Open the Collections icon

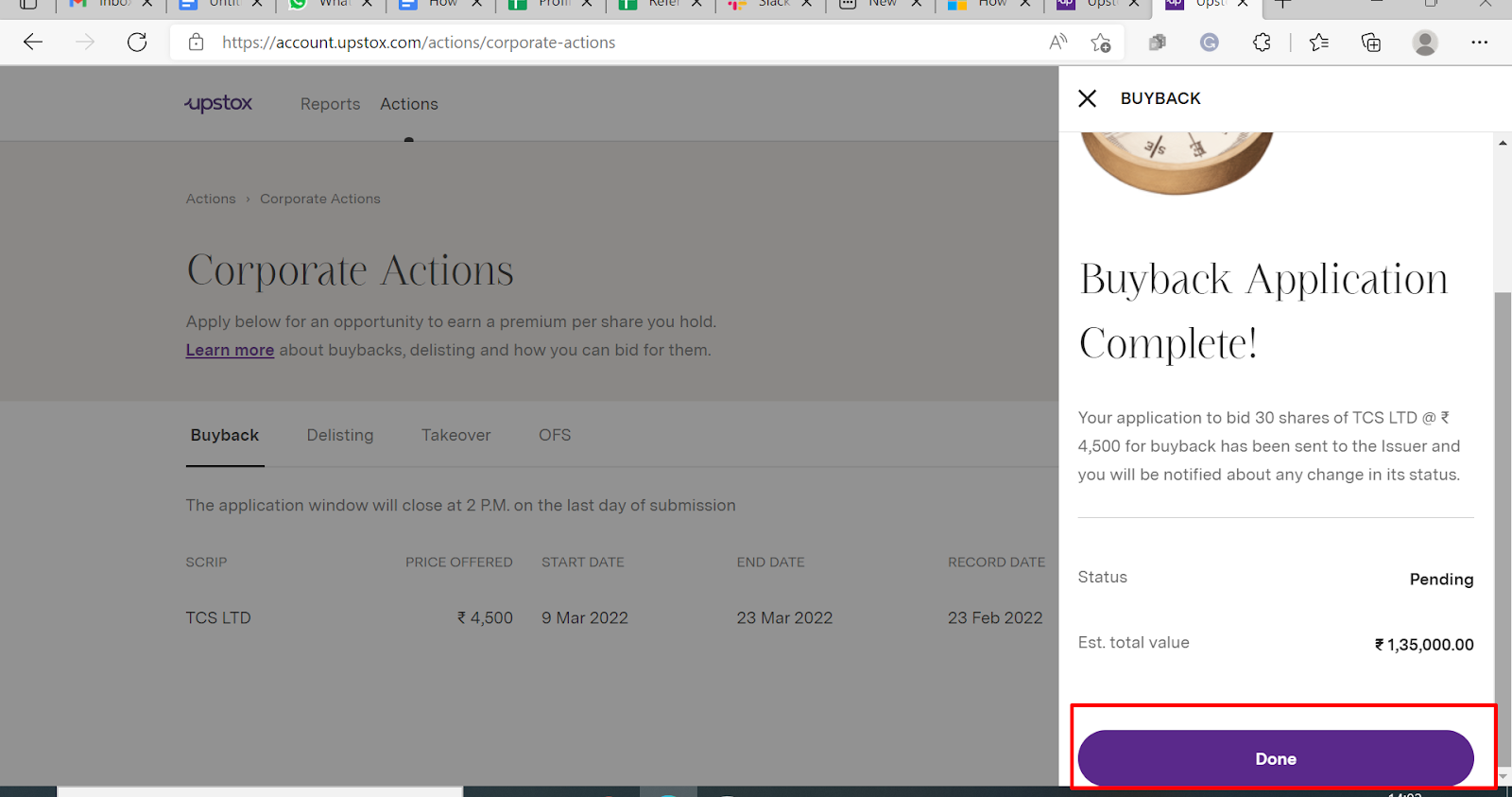[1371, 43]
